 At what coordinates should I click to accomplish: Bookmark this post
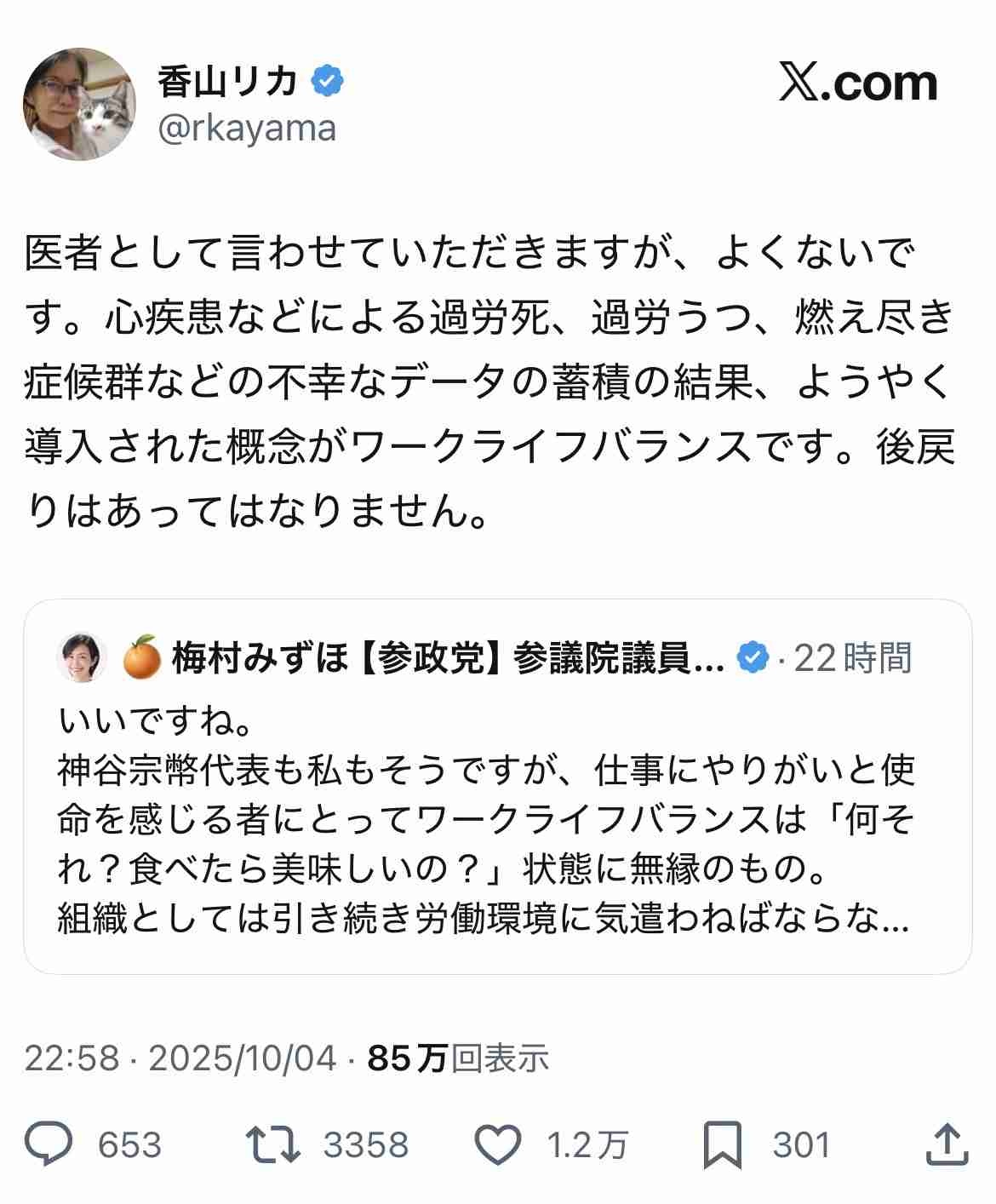point(723,1144)
